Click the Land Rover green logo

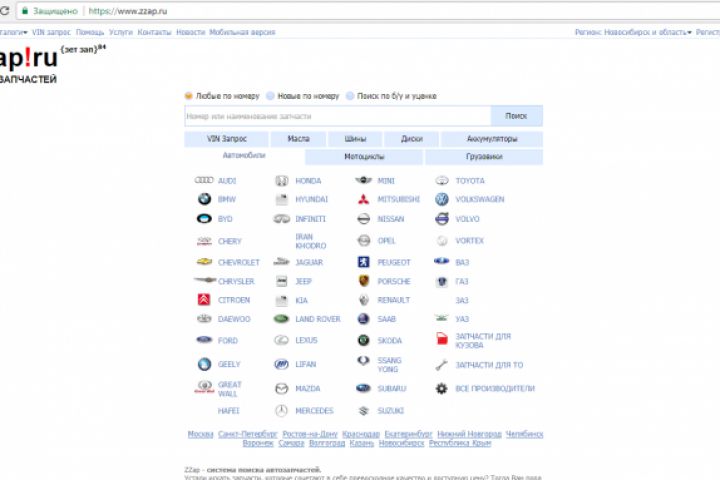(281, 318)
